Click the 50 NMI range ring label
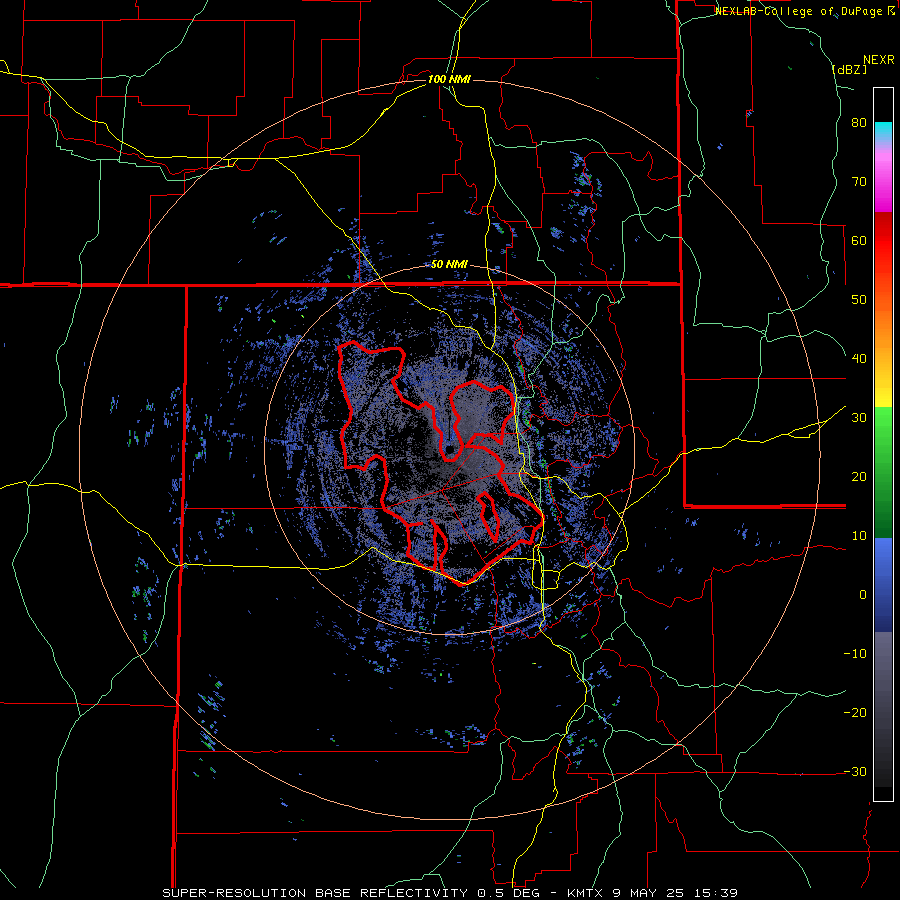This screenshot has height=900, width=900. [449, 264]
